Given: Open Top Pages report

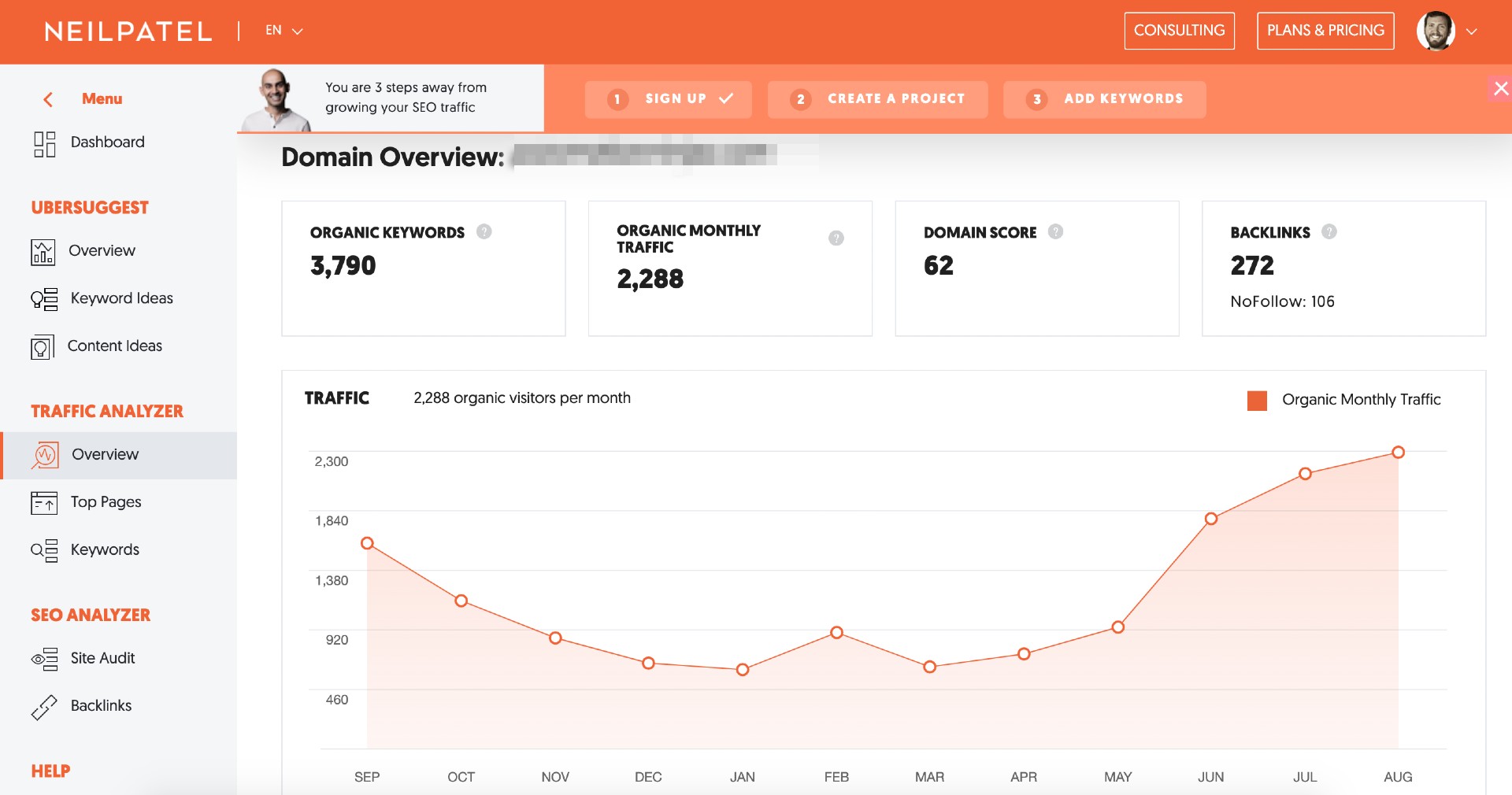Looking at the screenshot, I should [x=106, y=502].
